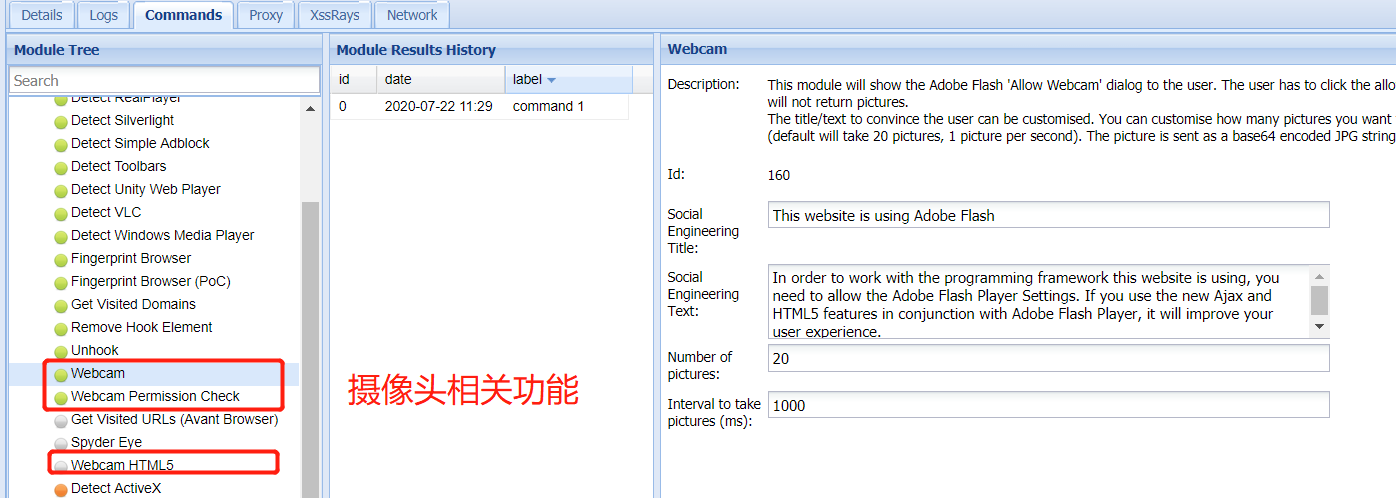The height and width of the screenshot is (498, 1396).
Task: Select the Commands tab
Action: click(183, 15)
